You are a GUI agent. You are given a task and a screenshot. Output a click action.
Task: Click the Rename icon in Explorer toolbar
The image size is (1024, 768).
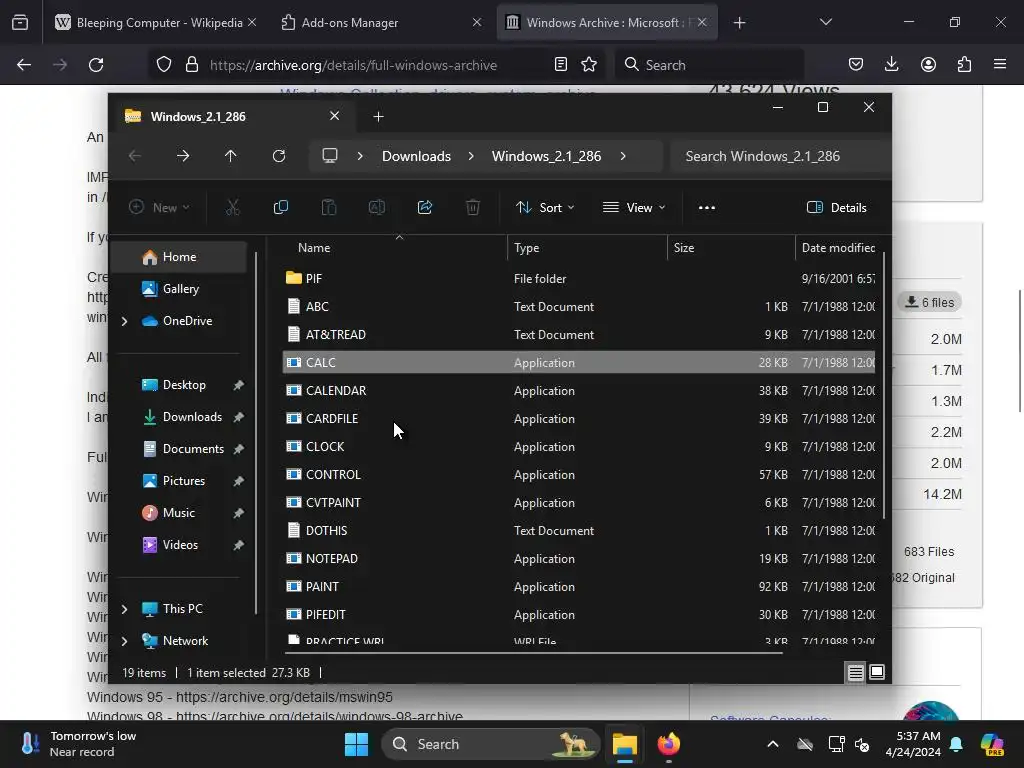[x=377, y=208]
